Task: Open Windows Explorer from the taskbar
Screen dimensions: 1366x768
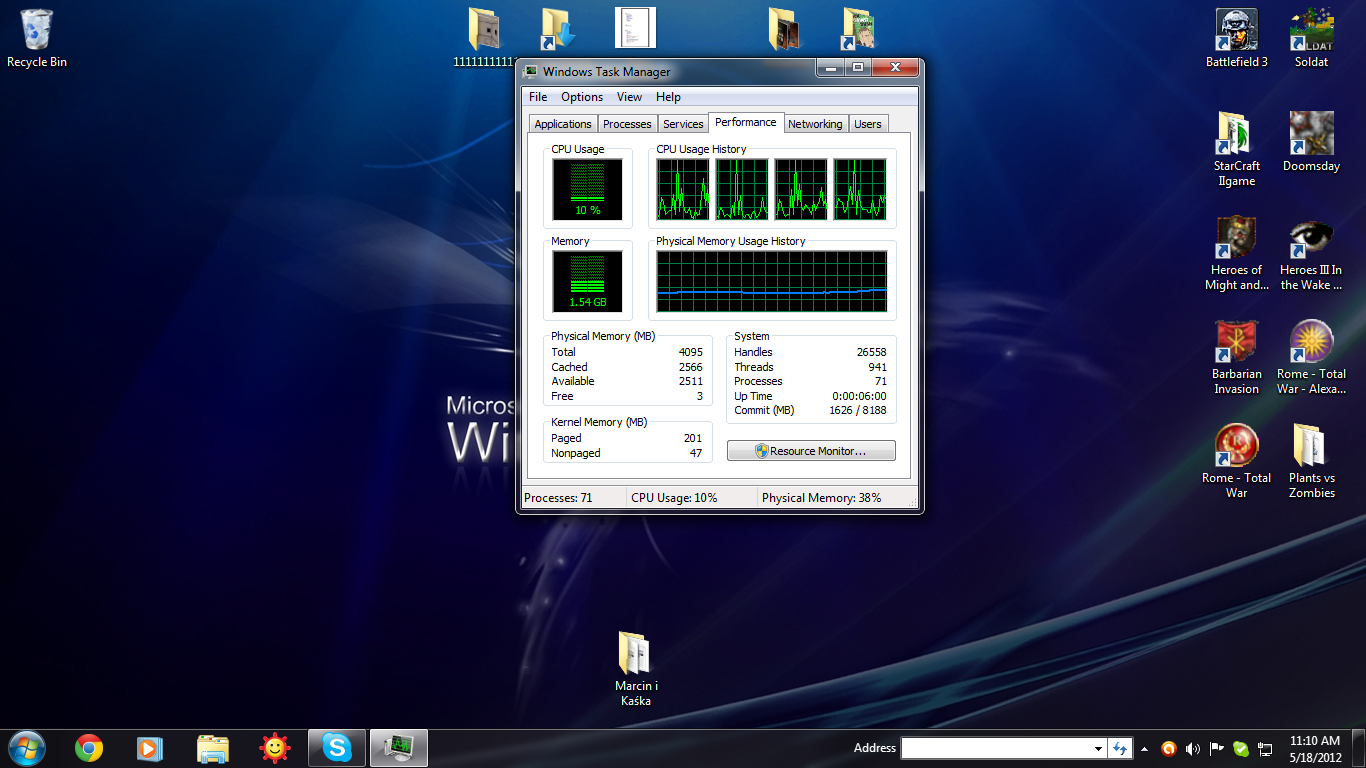Action: coord(213,747)
